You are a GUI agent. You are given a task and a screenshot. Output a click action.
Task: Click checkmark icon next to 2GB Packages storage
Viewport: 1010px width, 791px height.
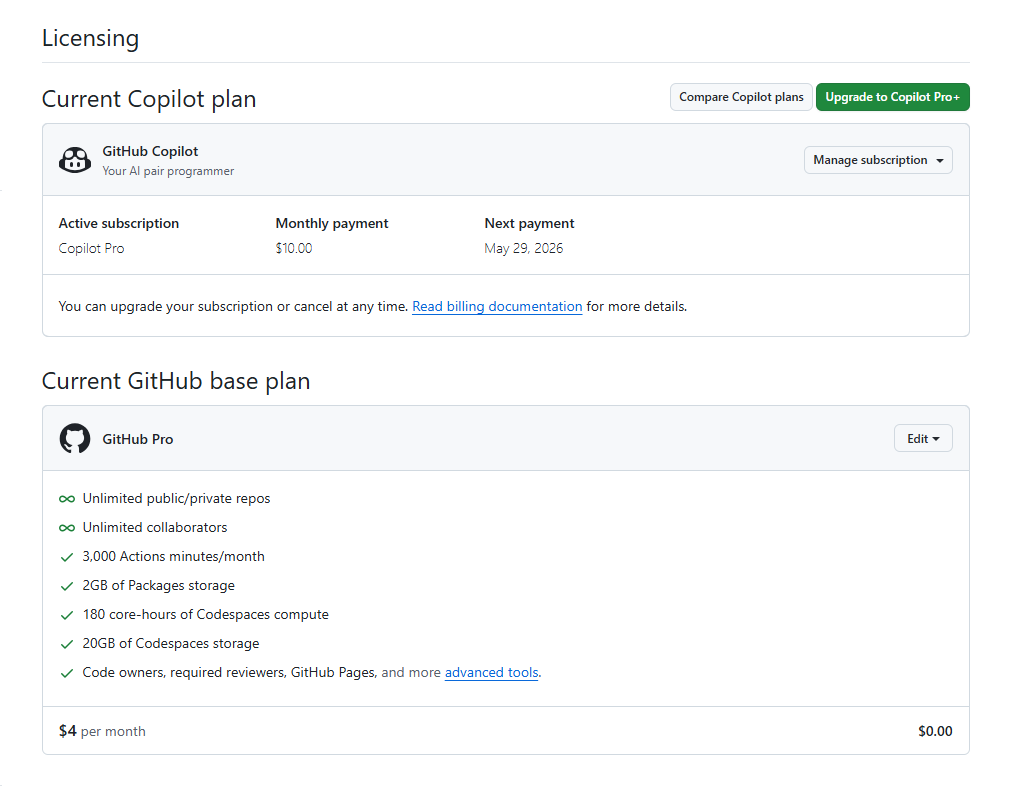tap(67, 586)
